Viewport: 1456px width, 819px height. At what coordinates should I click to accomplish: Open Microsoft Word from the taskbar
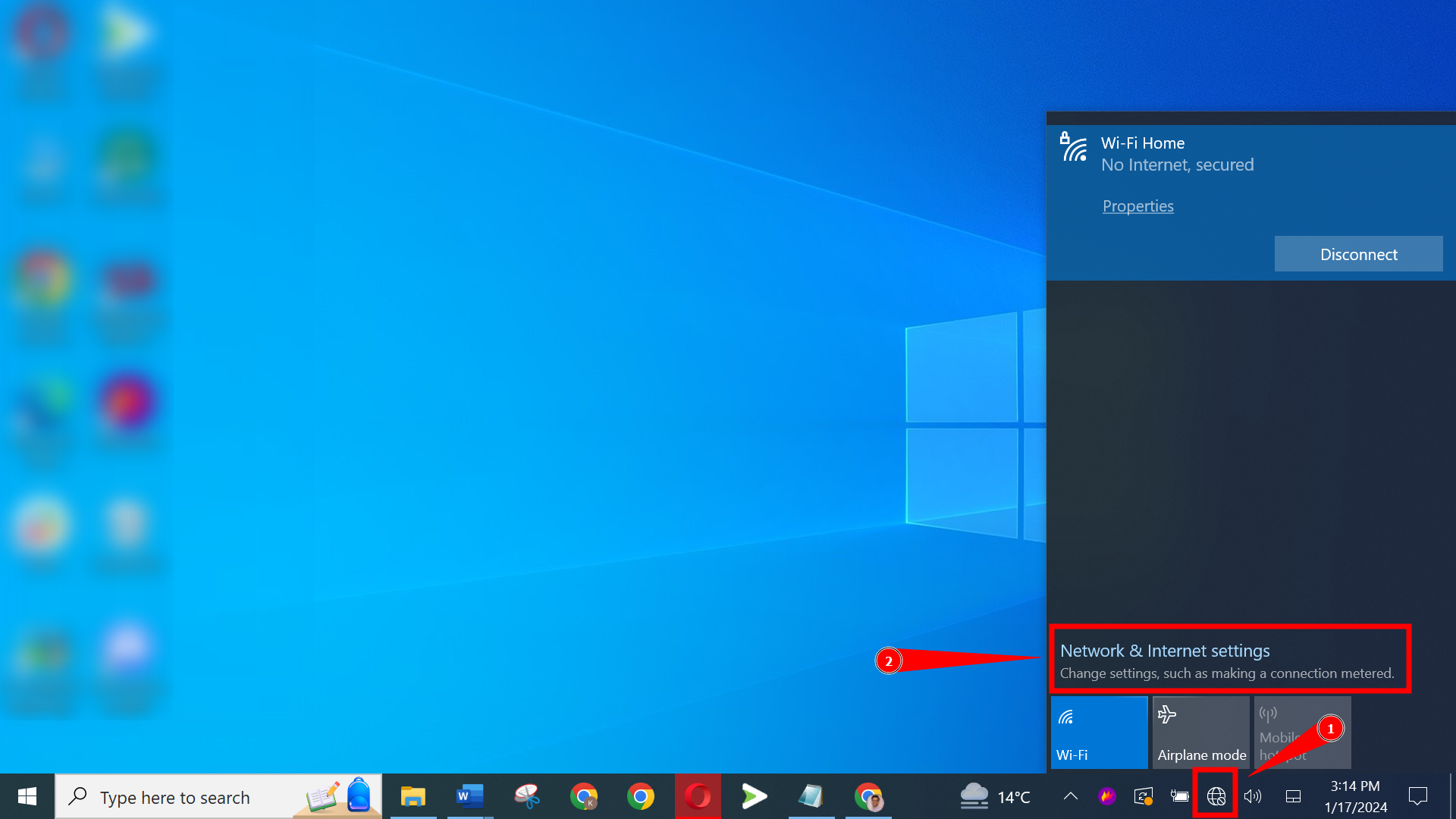pos(470,796)
